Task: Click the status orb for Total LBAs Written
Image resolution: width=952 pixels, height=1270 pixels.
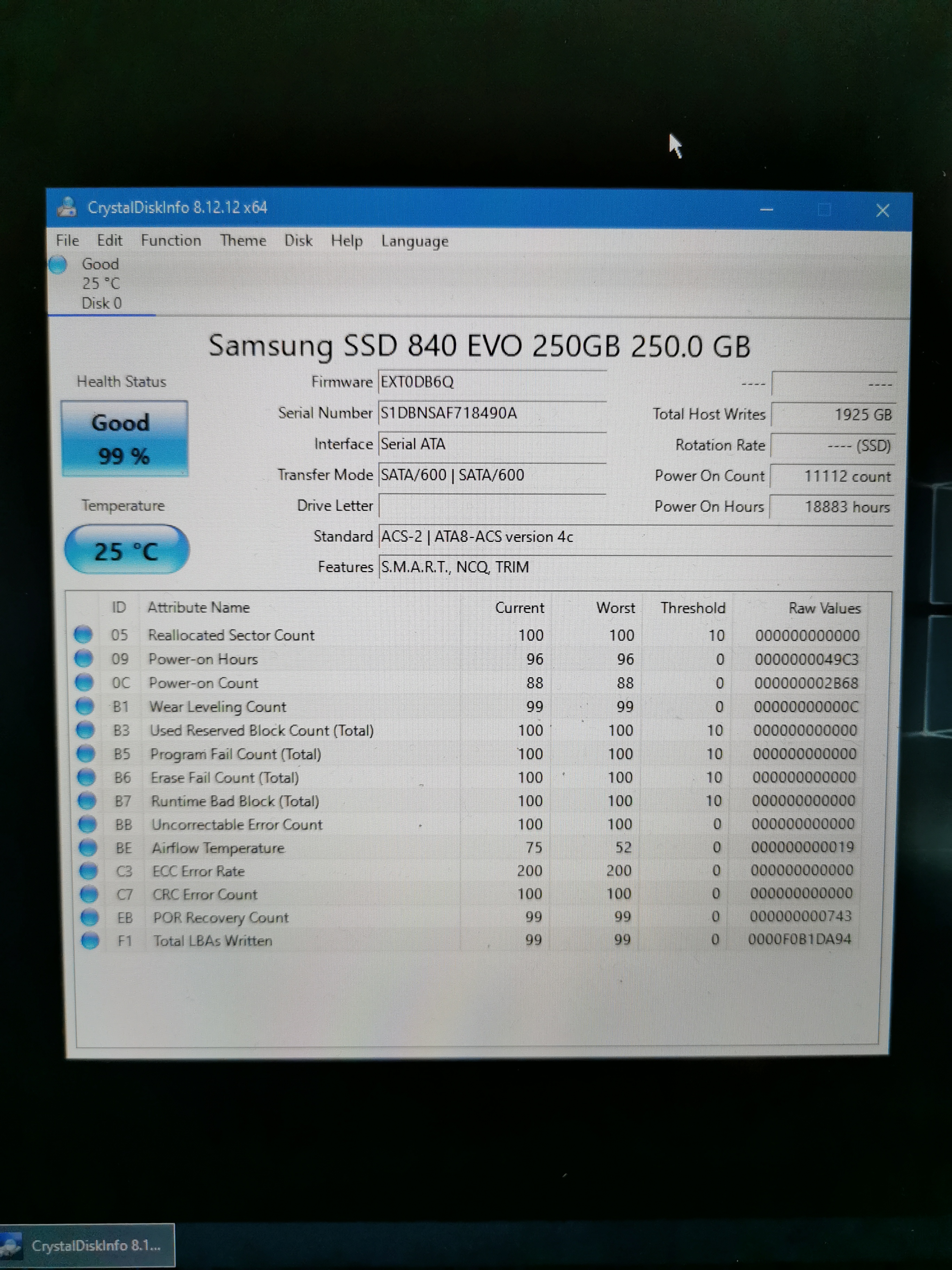Action: pyautogui.click(x=90, y=940)
